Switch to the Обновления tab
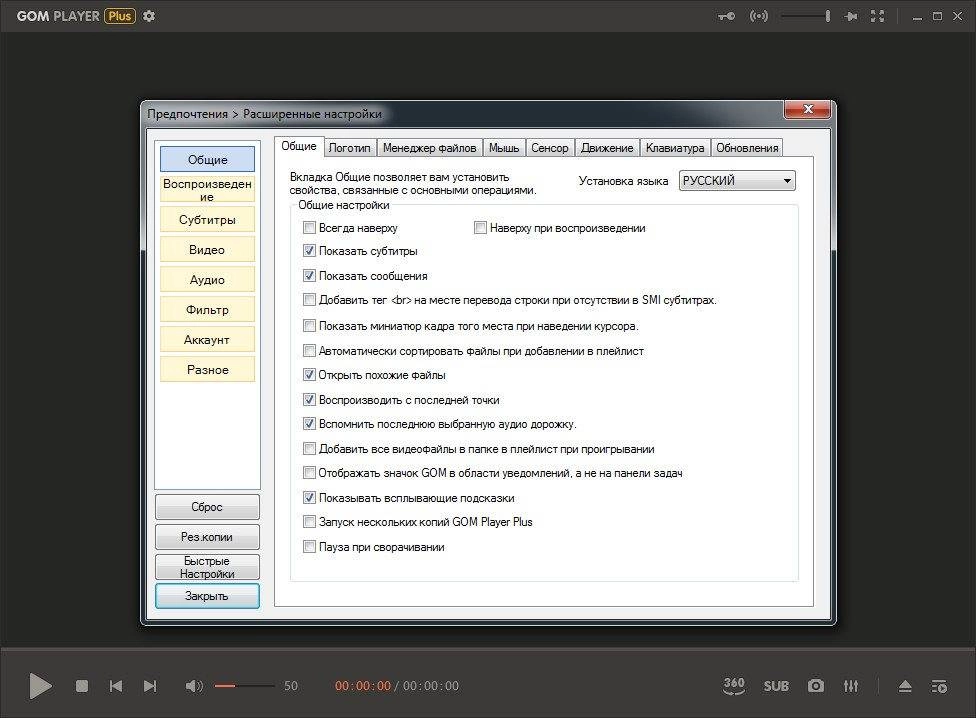The height and width of the screenshot is (718, 976). pyautogui.click(x=747, y=148)
